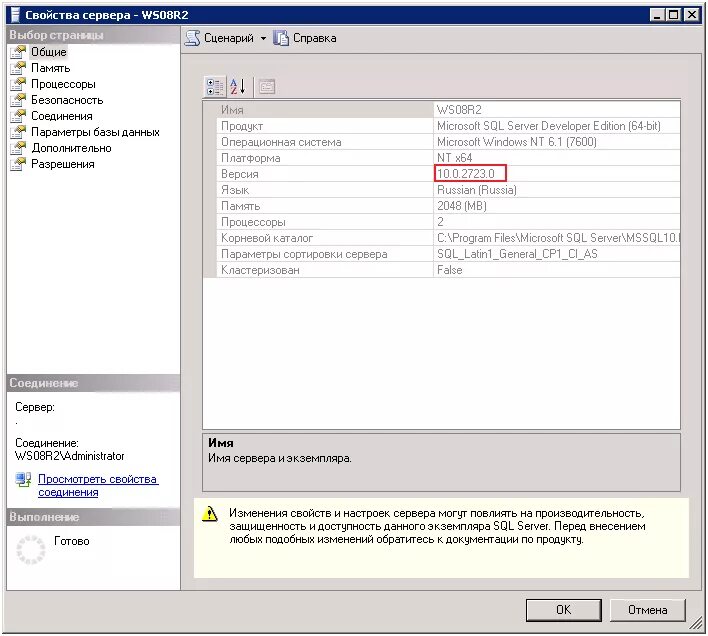Open the Соединения page
Image resolution: width=708 pixels, height=636 pixels.
[61, 116]
